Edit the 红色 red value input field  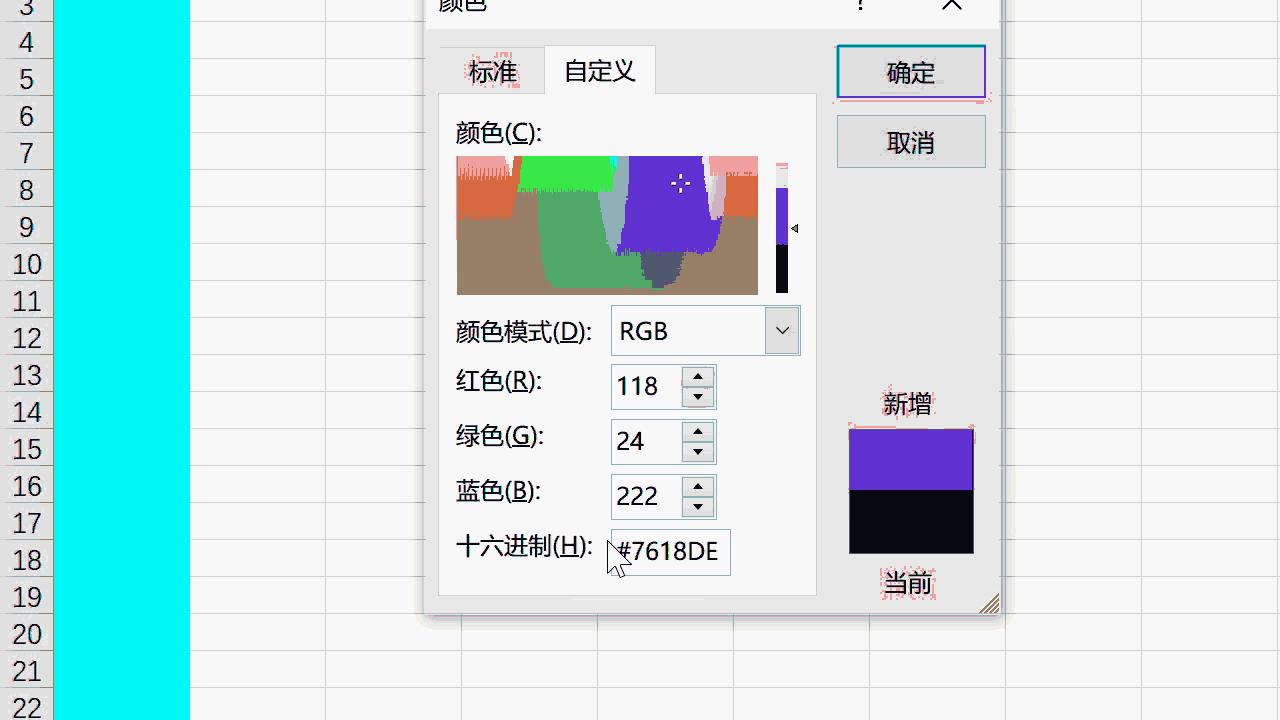645,387
